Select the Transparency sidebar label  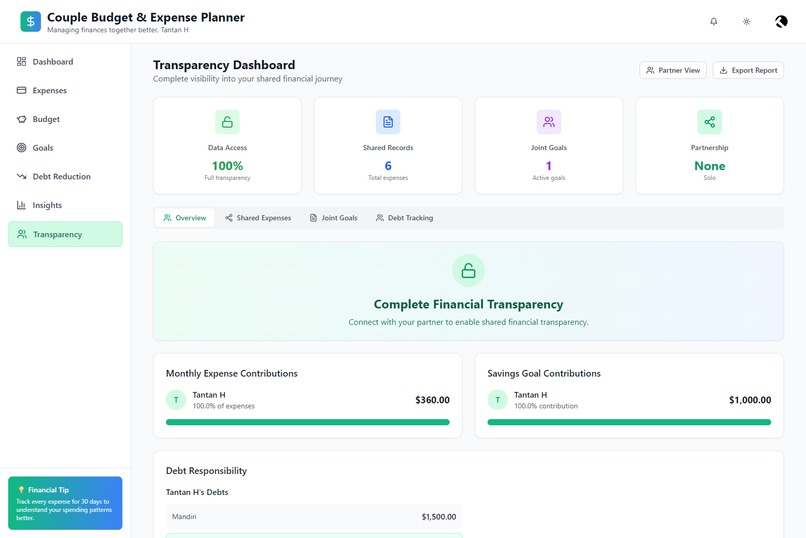(x=58, y=234)
